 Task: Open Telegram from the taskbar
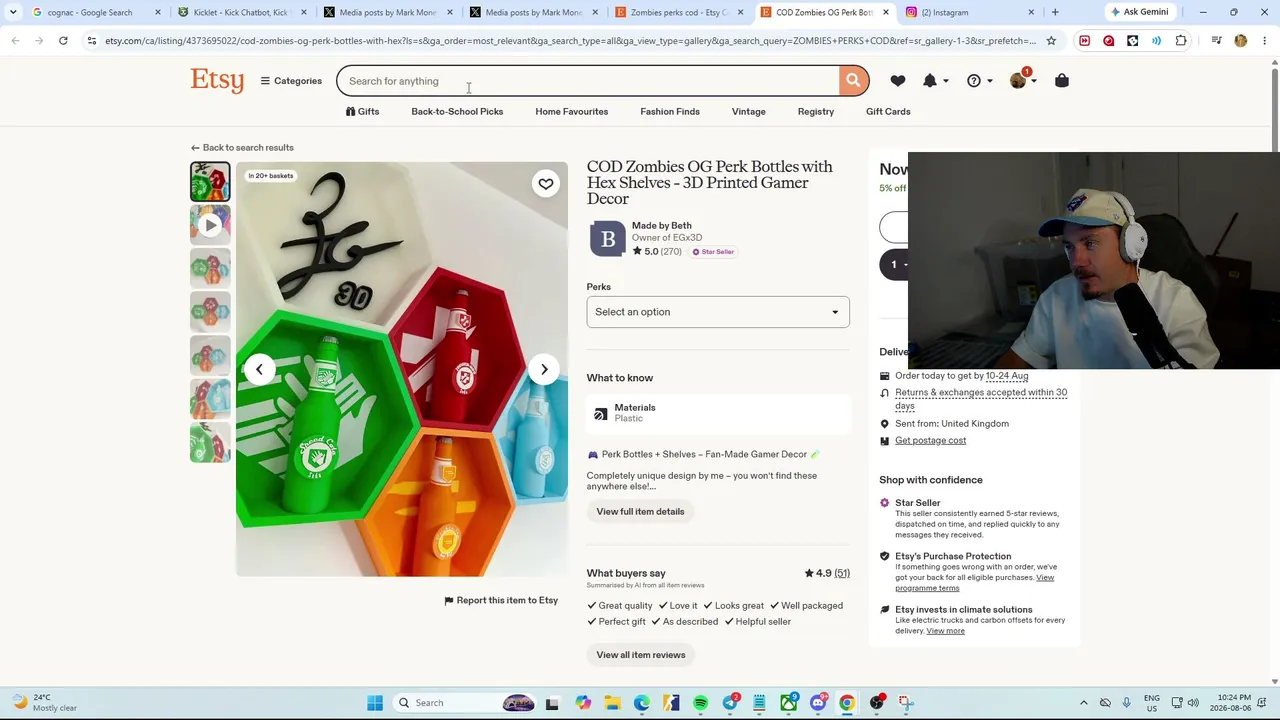pyautogui.click(x=732, y=703)
